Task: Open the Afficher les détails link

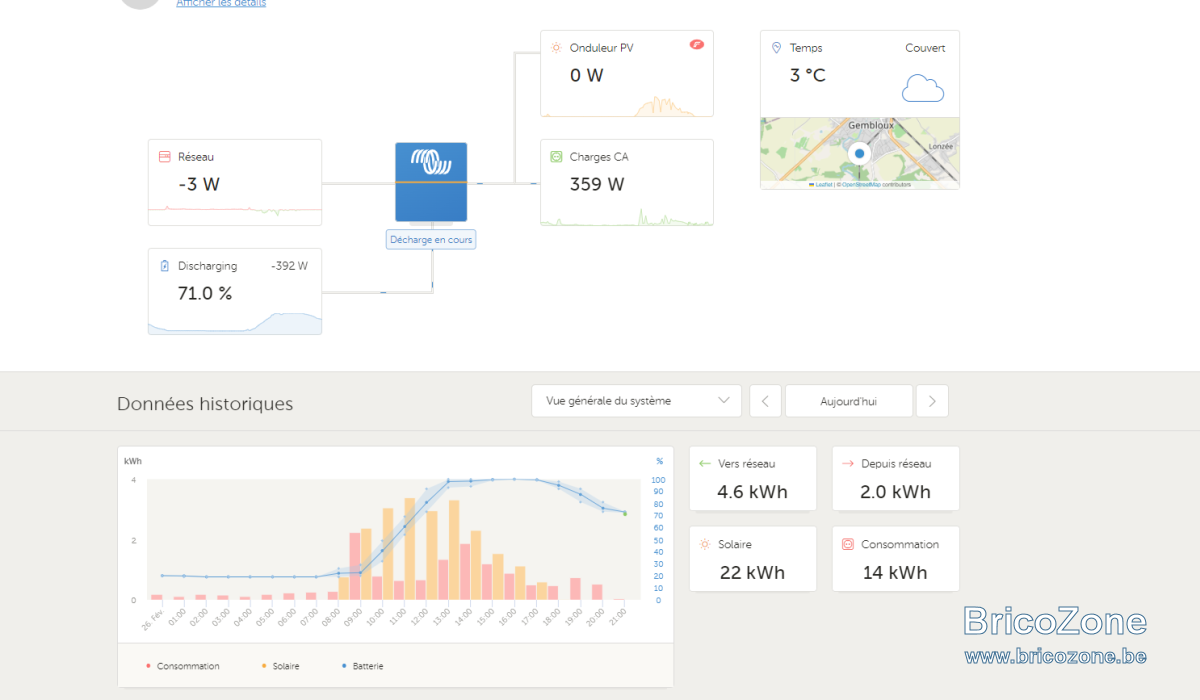Action: coord(221,3)
